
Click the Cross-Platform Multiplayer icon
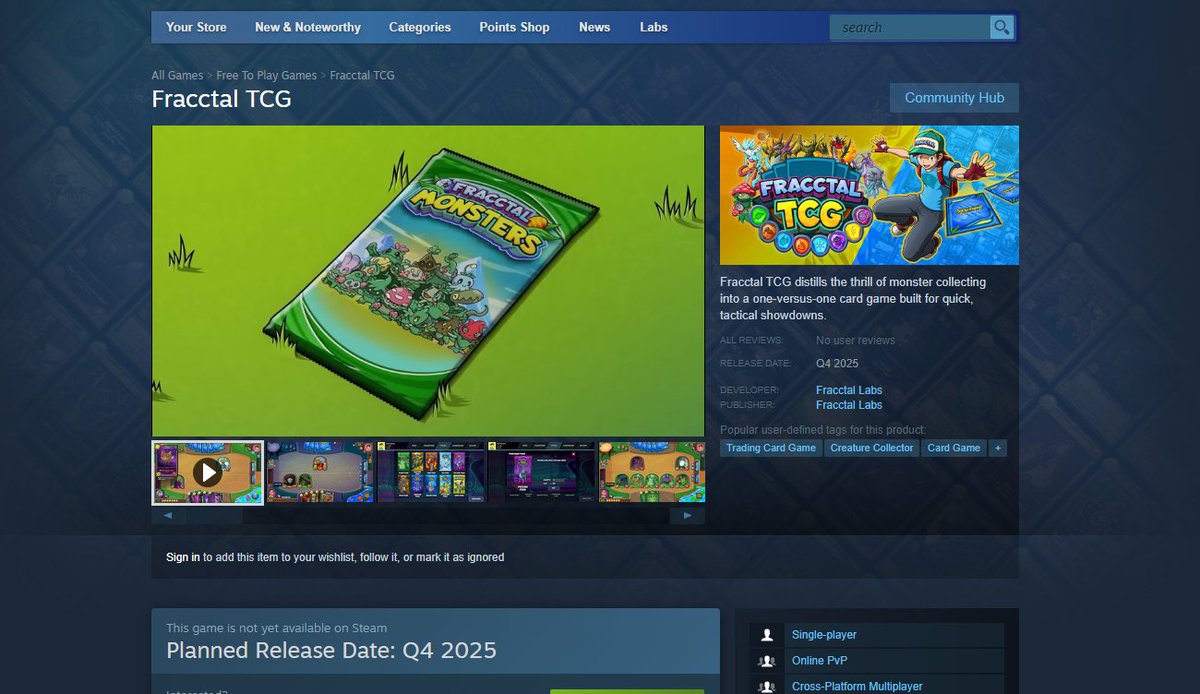click(x=767, y=687)
